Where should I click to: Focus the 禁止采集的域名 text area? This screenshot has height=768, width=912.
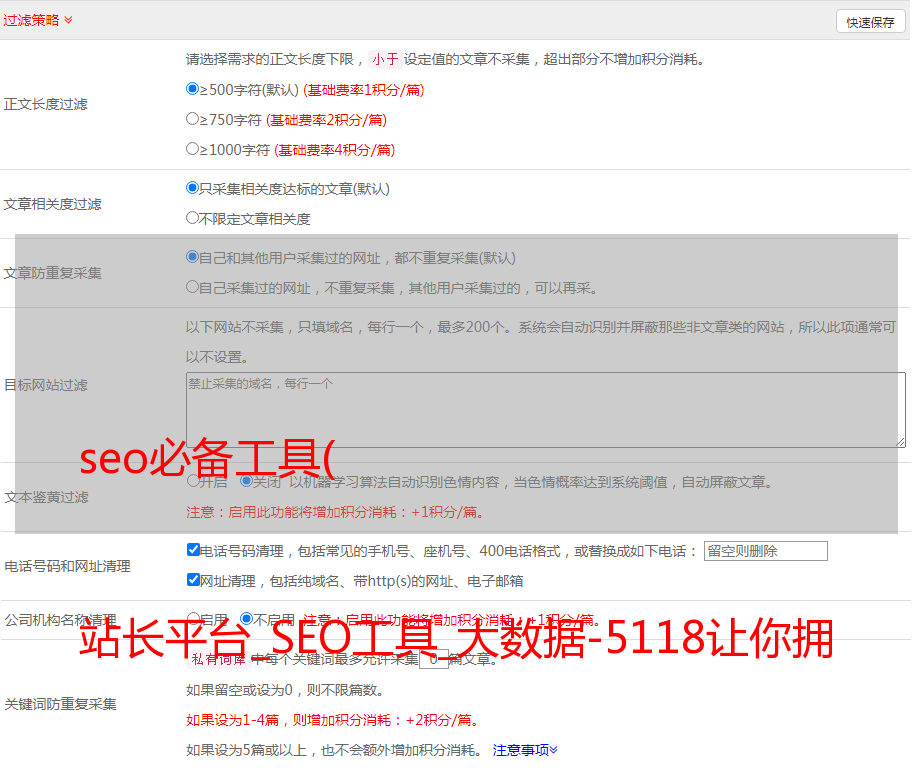pyautogui.click(x=546, y=410)
